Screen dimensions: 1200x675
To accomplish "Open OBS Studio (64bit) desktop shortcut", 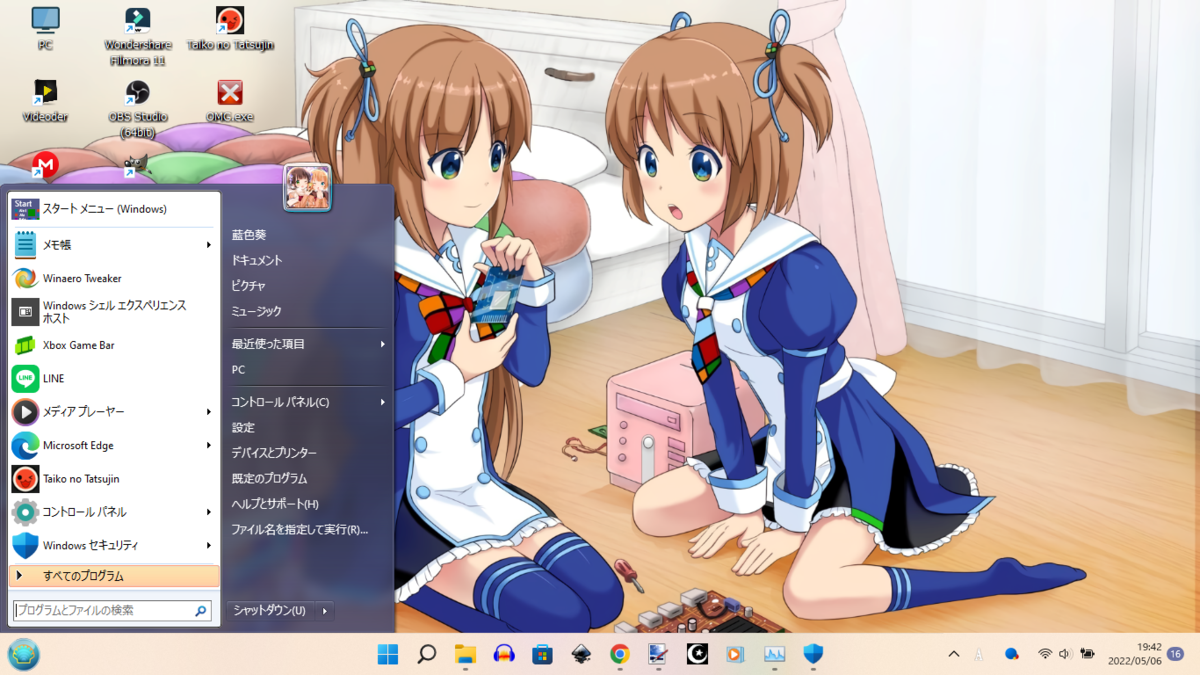I will [x=138, y=108].
